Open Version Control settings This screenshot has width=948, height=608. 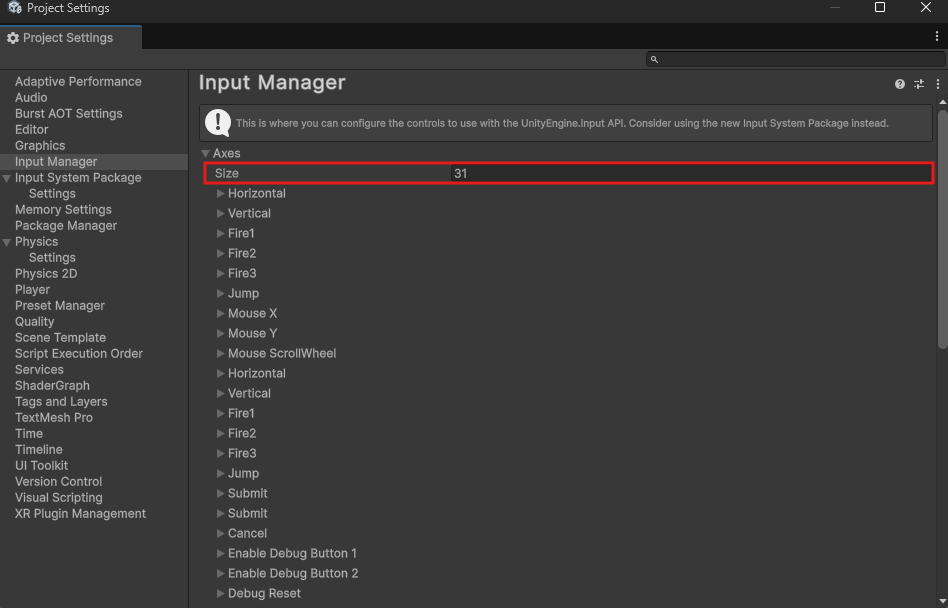[59, 482]
